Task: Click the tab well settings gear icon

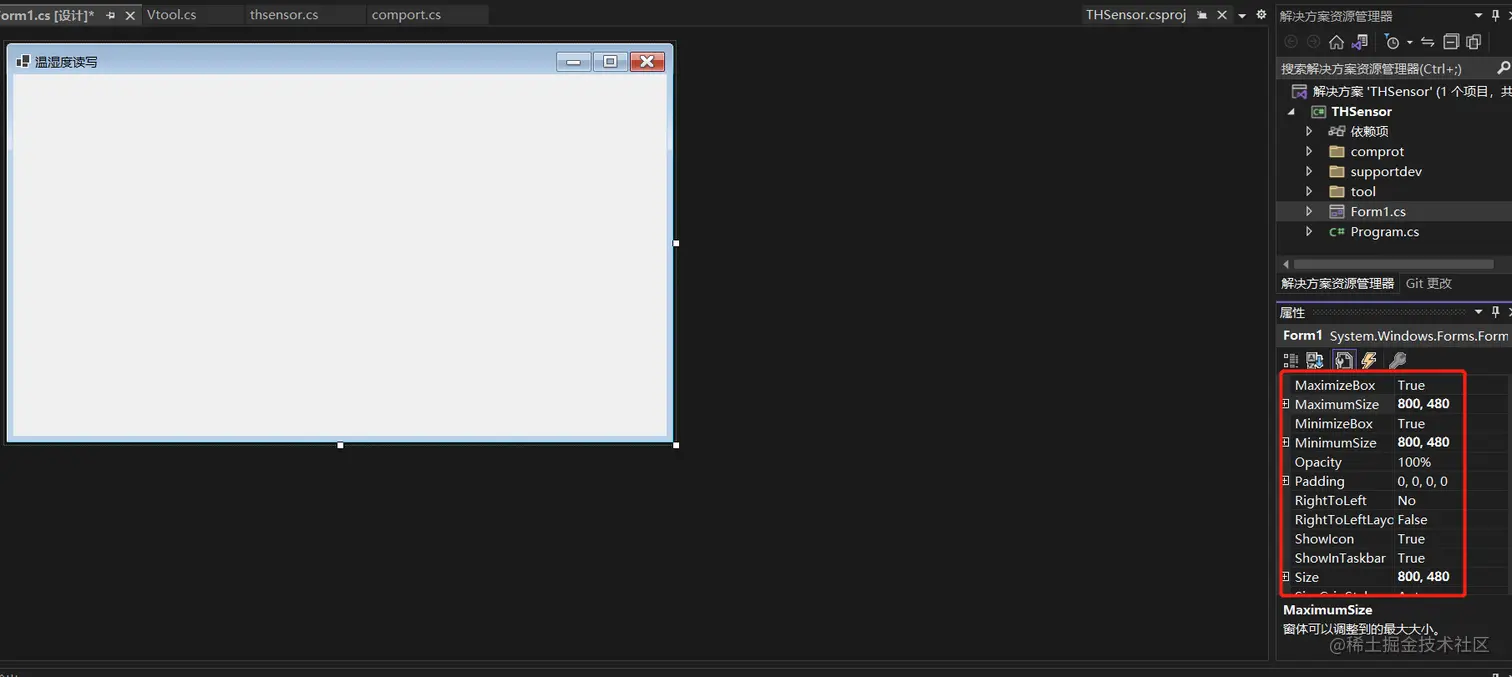Action: 1261,15
